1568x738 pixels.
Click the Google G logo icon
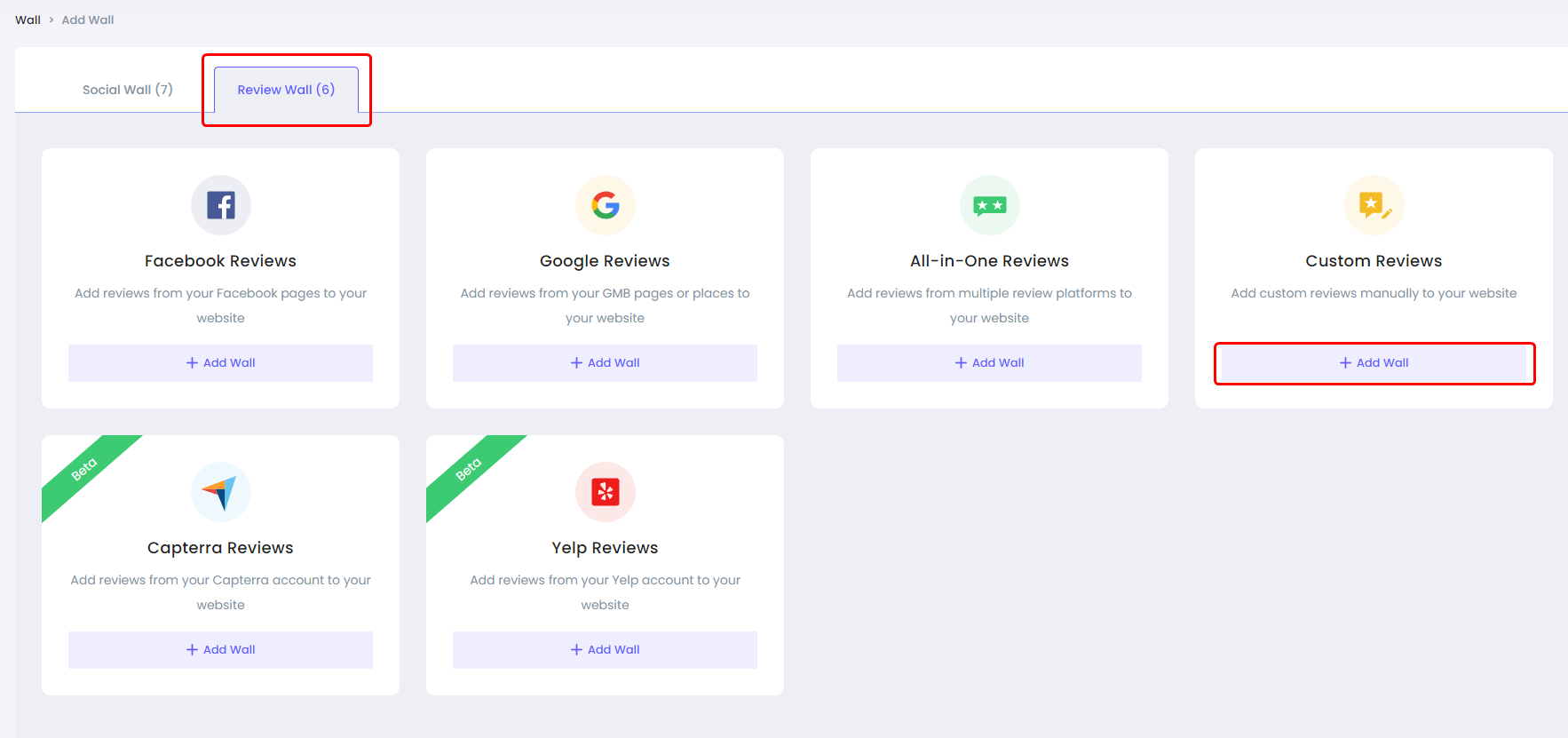point(606,205)
